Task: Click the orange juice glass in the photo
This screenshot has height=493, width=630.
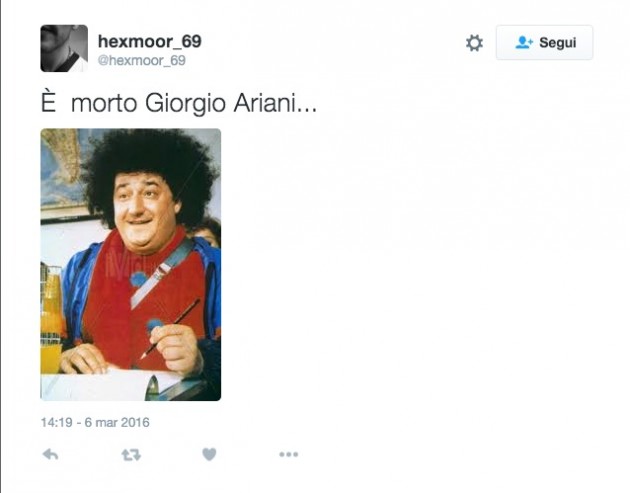Action: coord(51,321)
